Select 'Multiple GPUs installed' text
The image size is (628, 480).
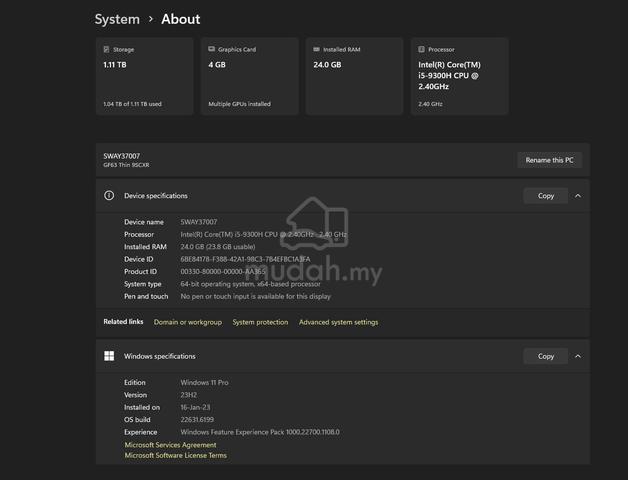pos(240,104)
